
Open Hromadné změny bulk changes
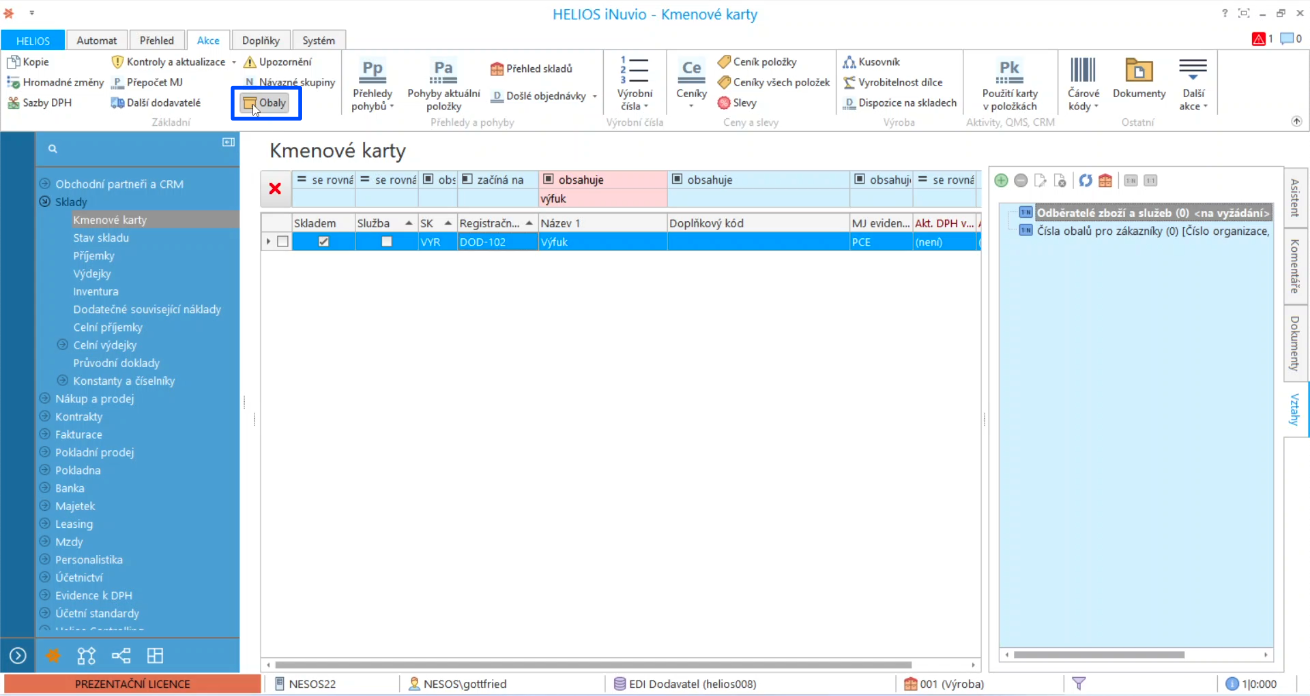tap(55, 82)
